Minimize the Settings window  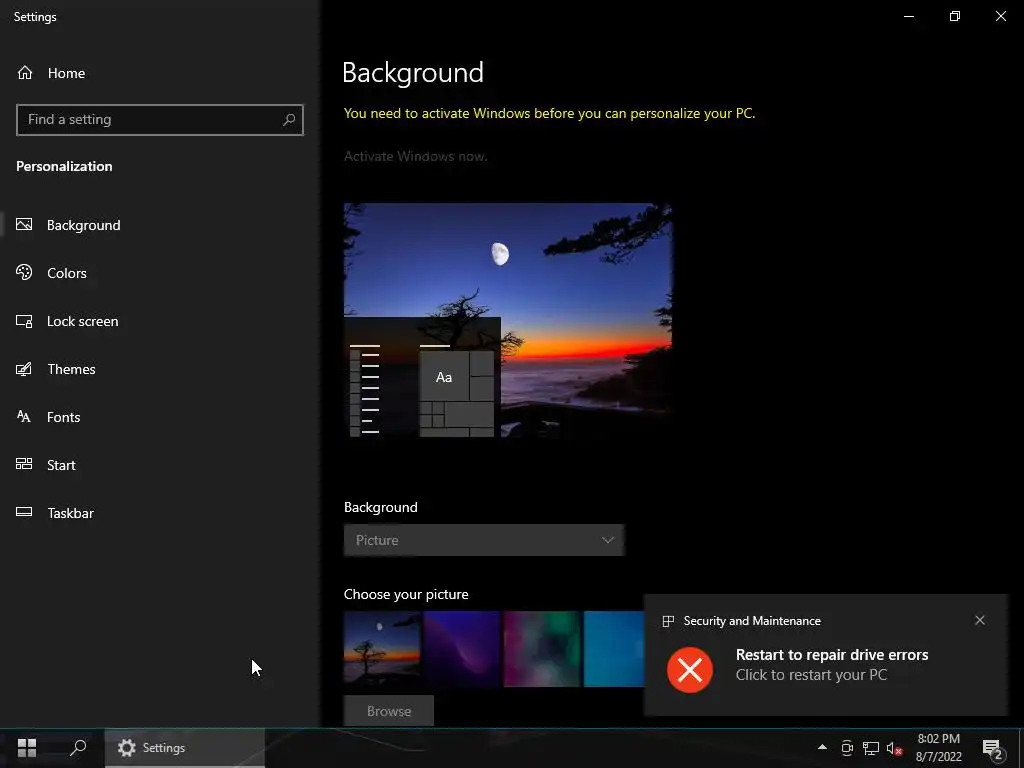[x=909, y=16]
